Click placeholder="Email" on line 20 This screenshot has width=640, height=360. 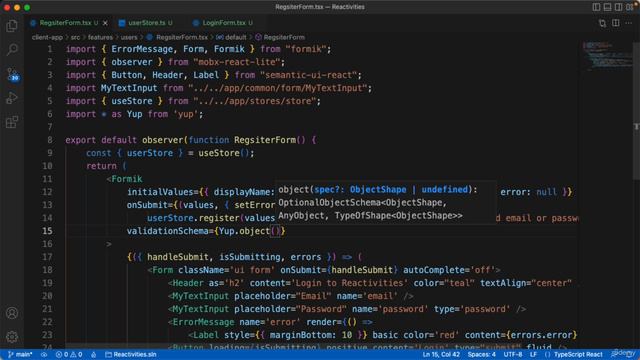(x=282, y=296)
